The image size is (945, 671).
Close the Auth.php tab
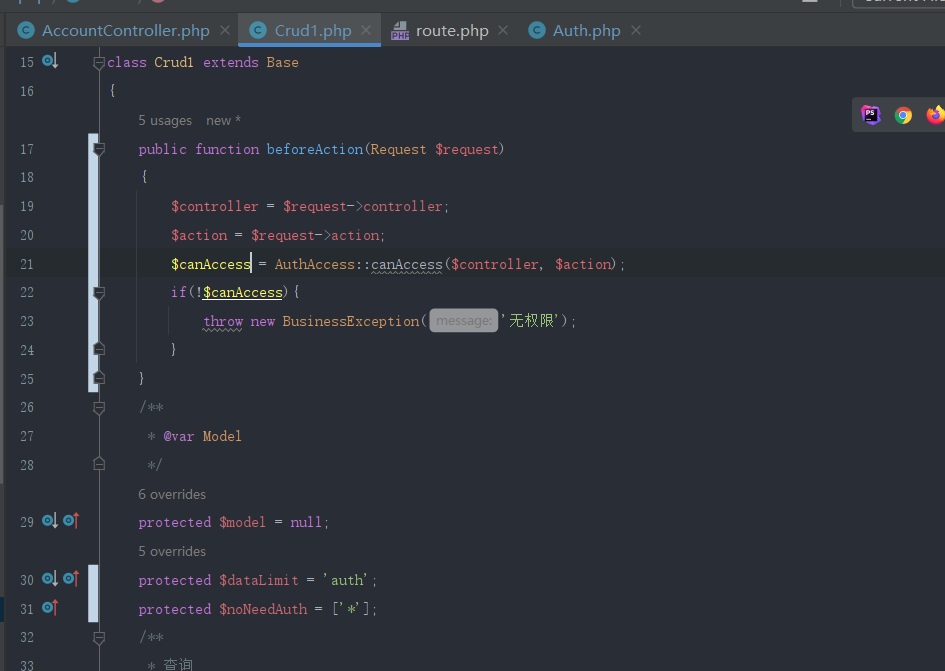point(636,30)
